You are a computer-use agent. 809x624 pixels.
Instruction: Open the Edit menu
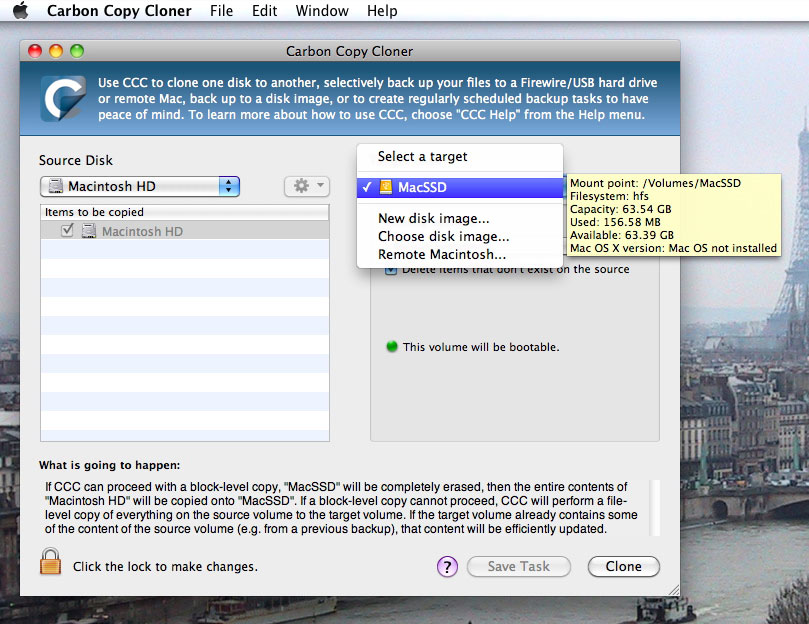pyautogui.click(x=264, y=11)
